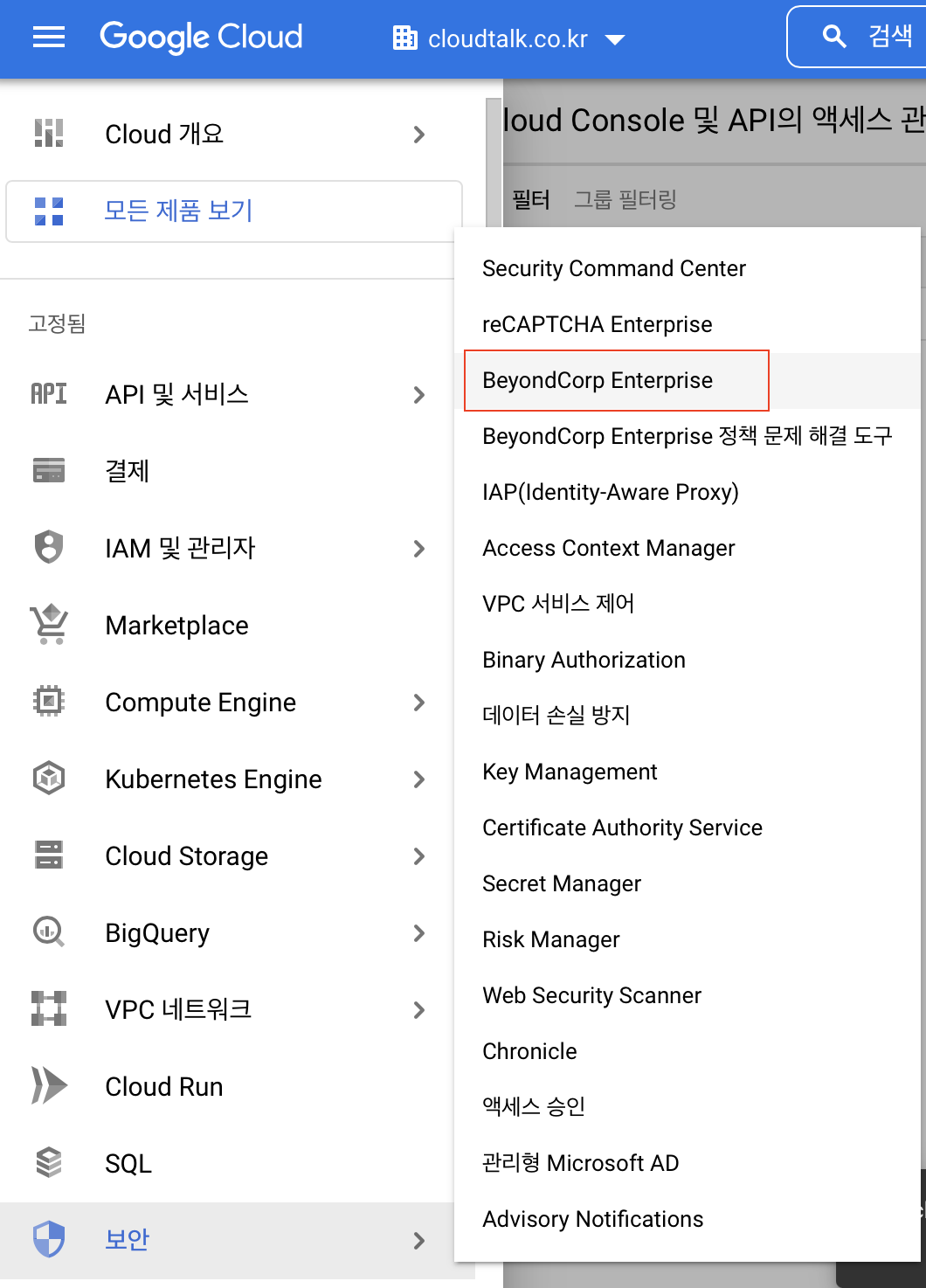Click the API 및 서비스 icon

pos(49,394)
